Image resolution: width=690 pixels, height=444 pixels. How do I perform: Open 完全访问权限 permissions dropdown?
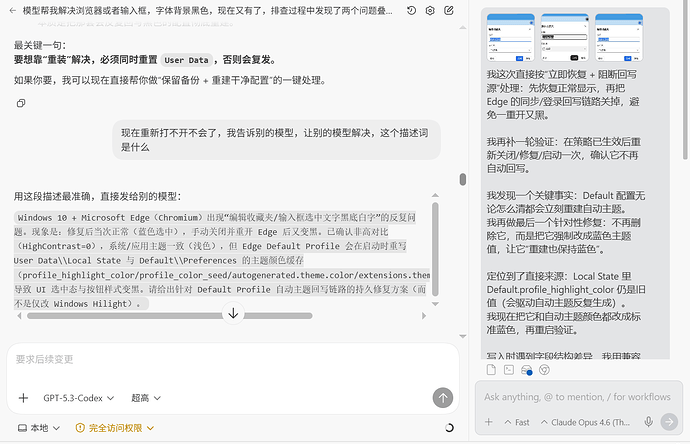point(115,428)
